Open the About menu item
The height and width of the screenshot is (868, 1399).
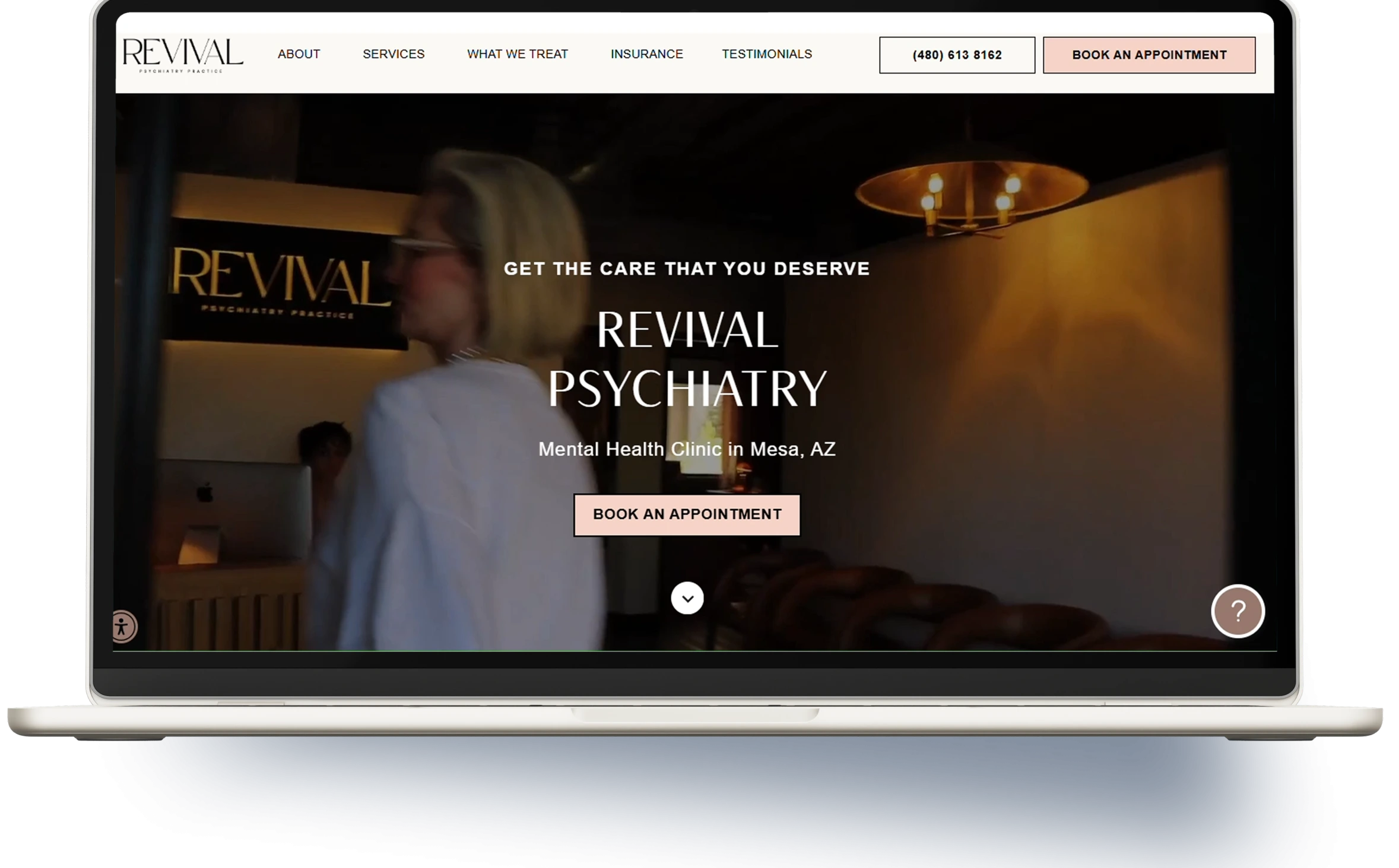tap(299, 55)
